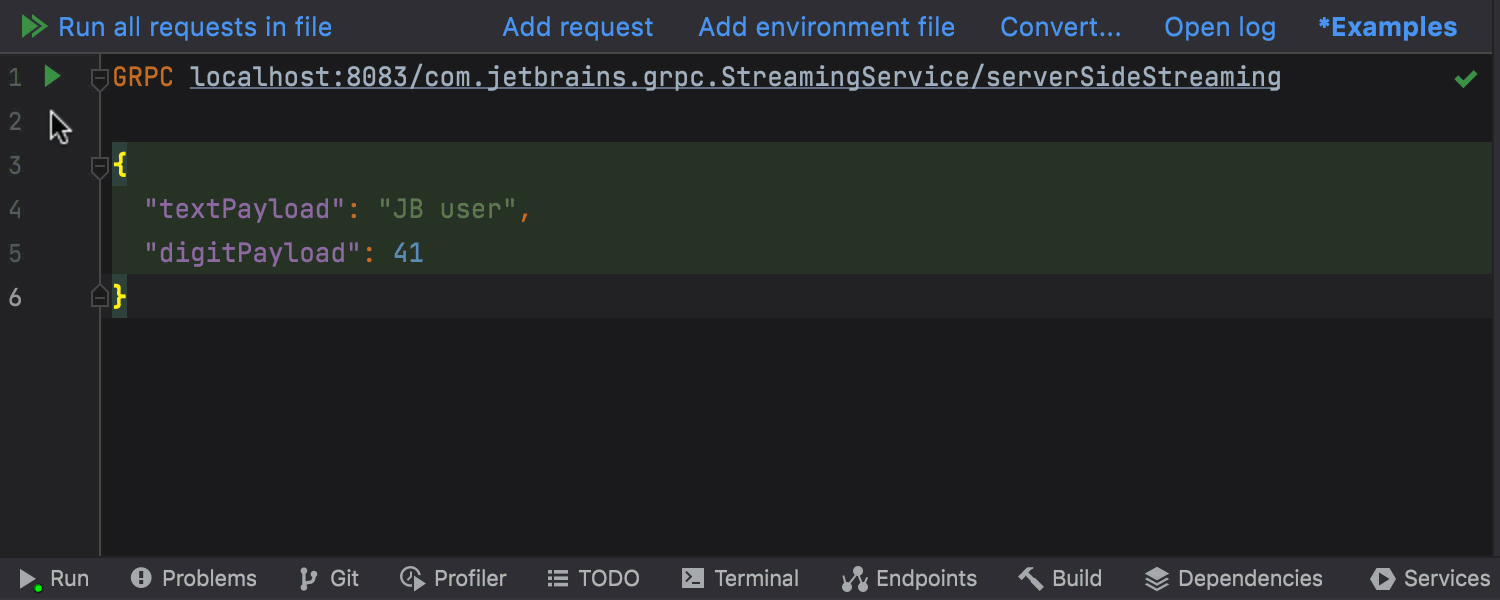The image size is (1500, 600).
Task: Click the green checkmark inspection icon
Action: tap(1465, 78)
